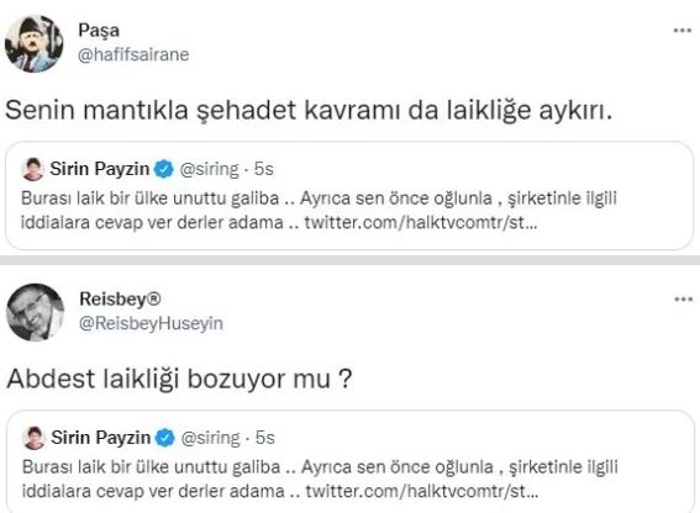Open more options on Paşa's tweet

[x=682, y=30]
